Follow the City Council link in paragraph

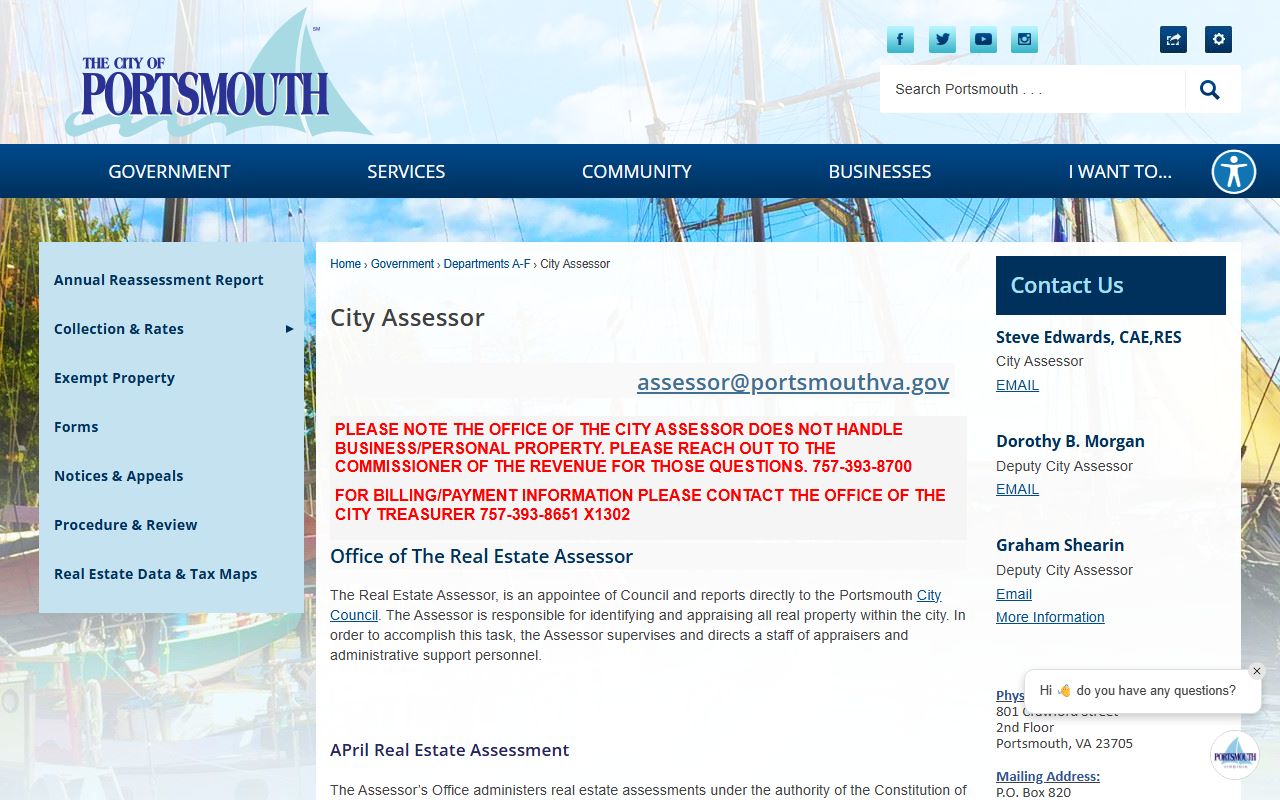tap(929, 595)
